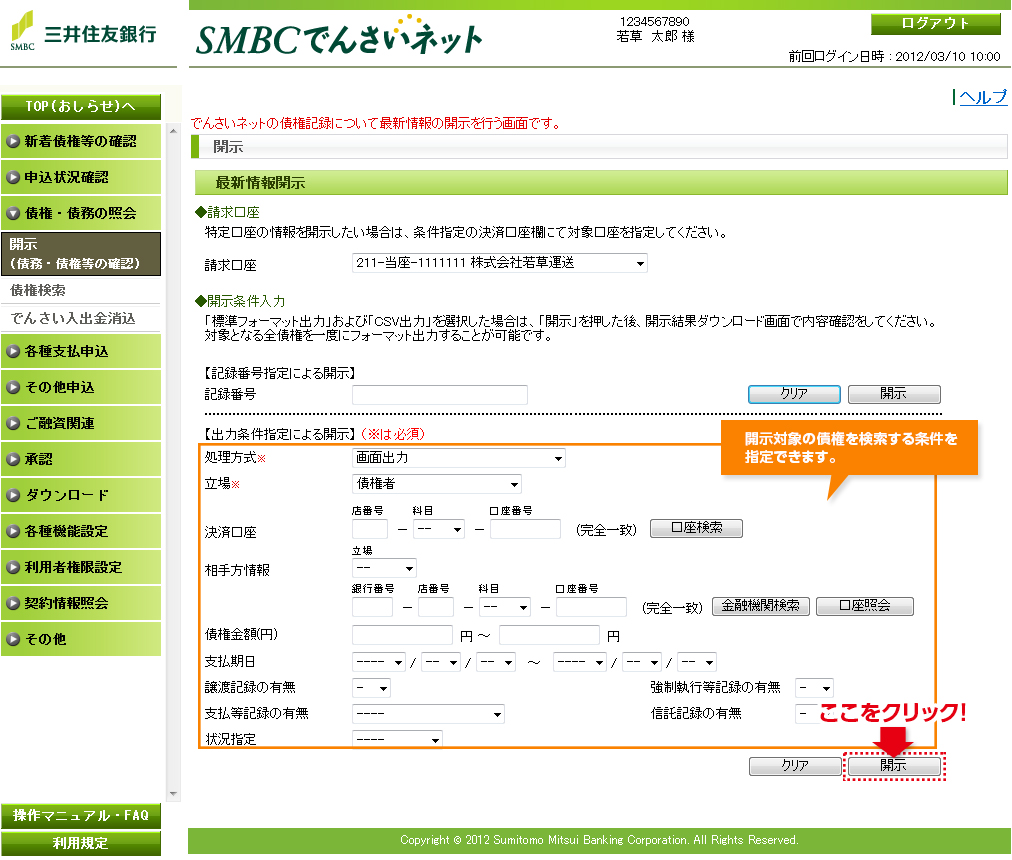The height and width of the screenshot is (860, 1012).
Task: Open 譲渡記録の有無 dropdown
Action: pyautogui.click(x=371, y=688)
